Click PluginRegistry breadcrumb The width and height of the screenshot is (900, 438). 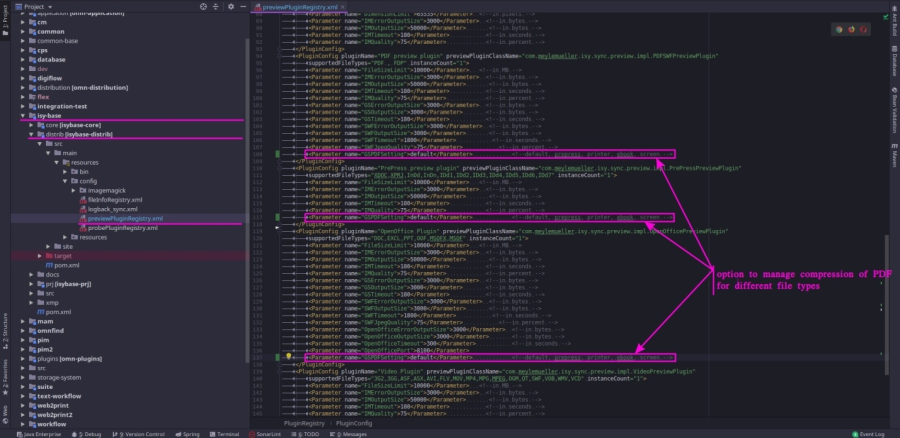click(304, 423)
